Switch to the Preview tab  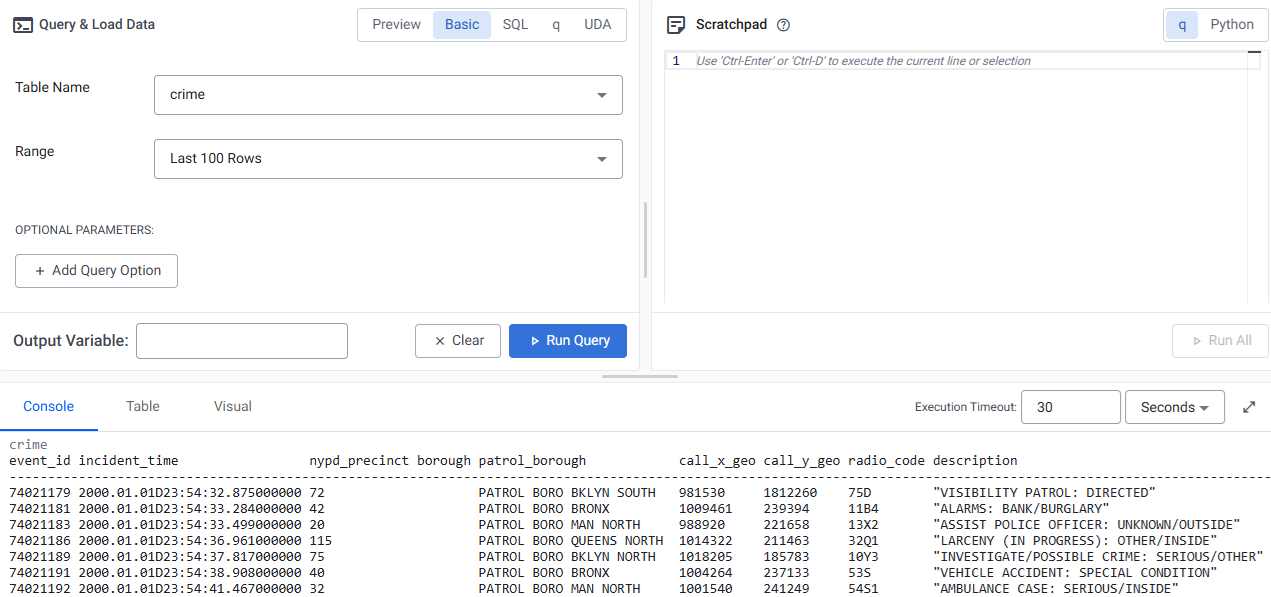396,24
